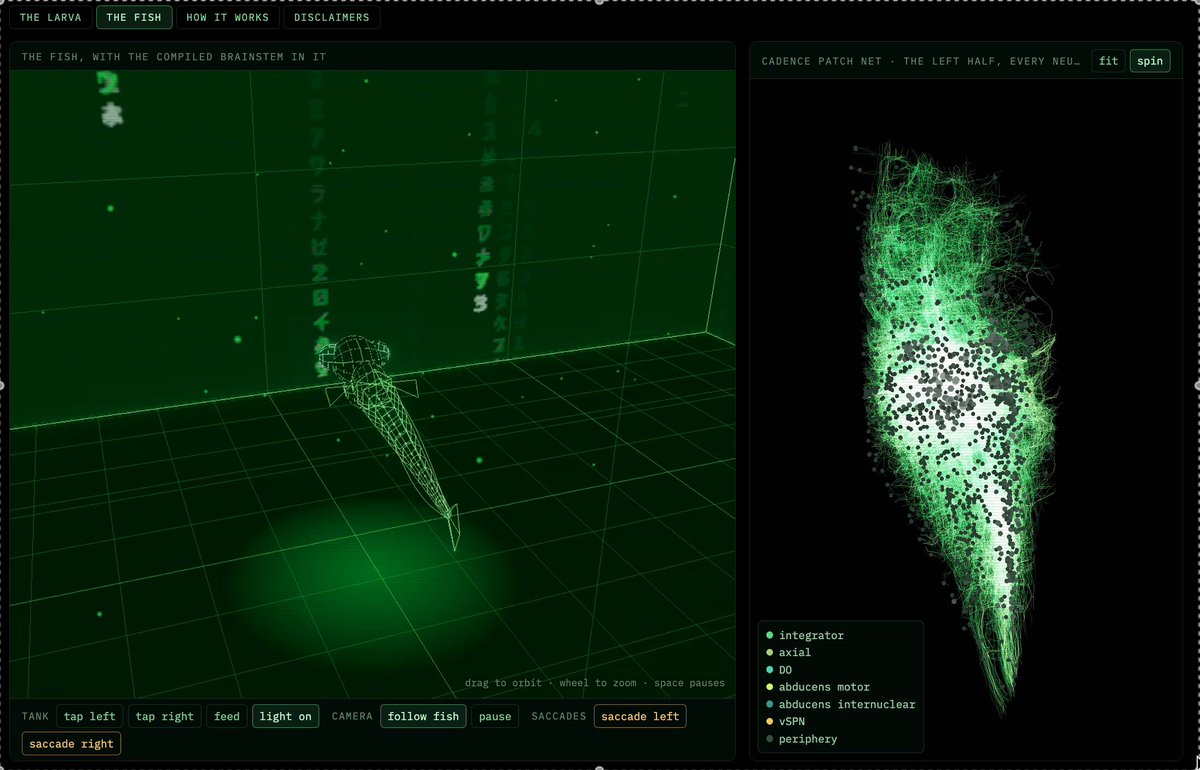Toggle follow fish camera mode
The width and height of the screenshot is (1200, 770).
coord(423,716)
